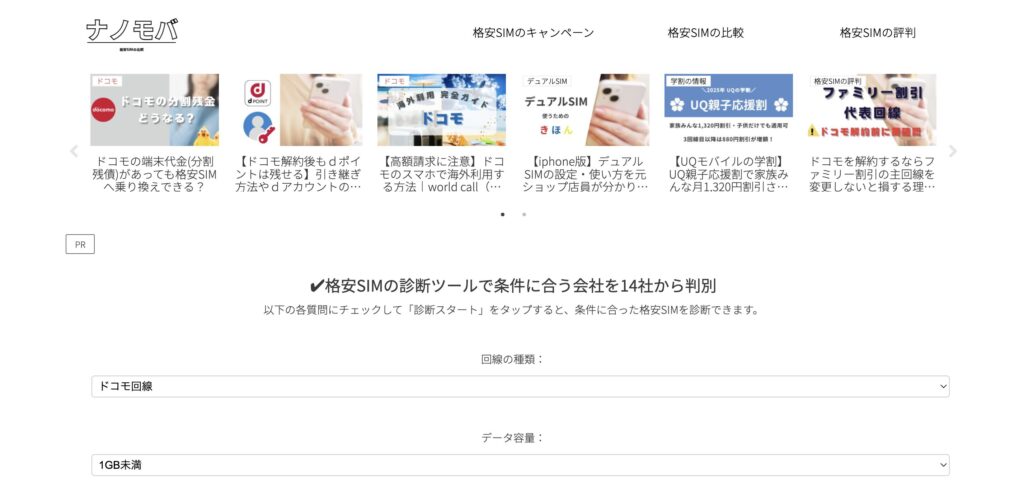Open the データ容量 dropdown showing 1GB未満
The height and width of the screenshot is (495, 1024).
pos(520,465)
